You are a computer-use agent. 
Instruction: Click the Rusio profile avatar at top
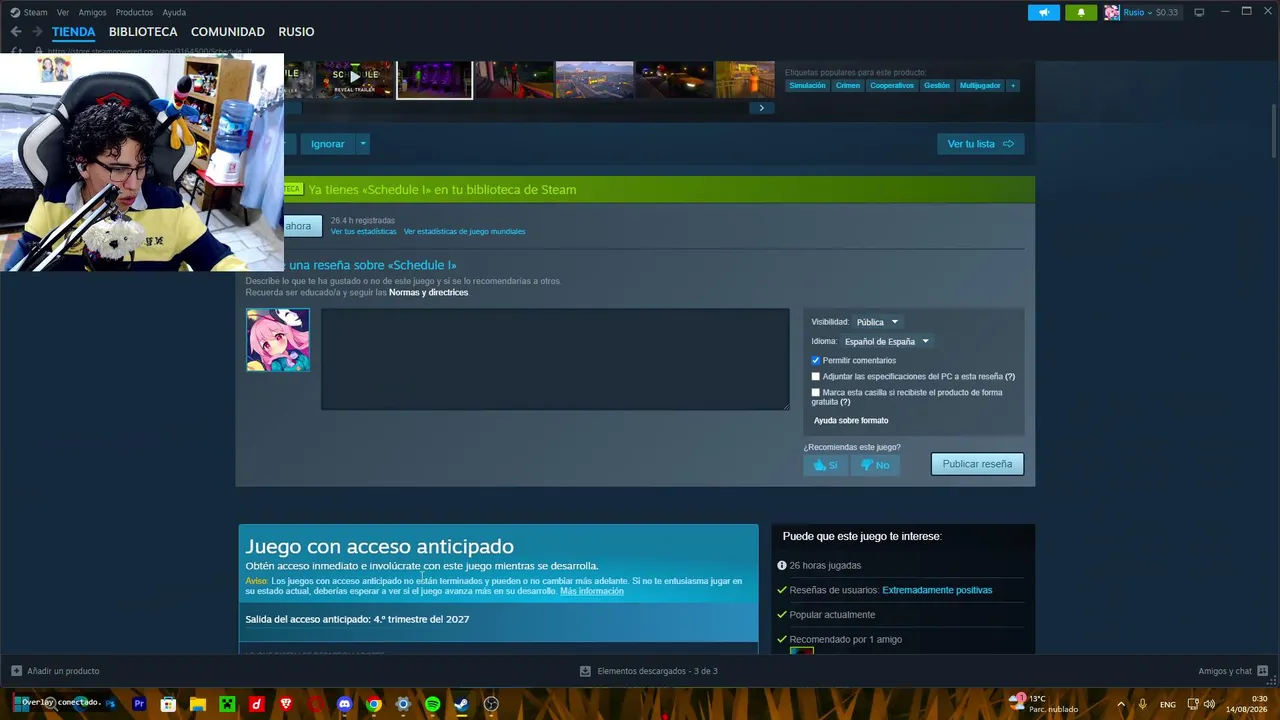[x=1111, y=12]
